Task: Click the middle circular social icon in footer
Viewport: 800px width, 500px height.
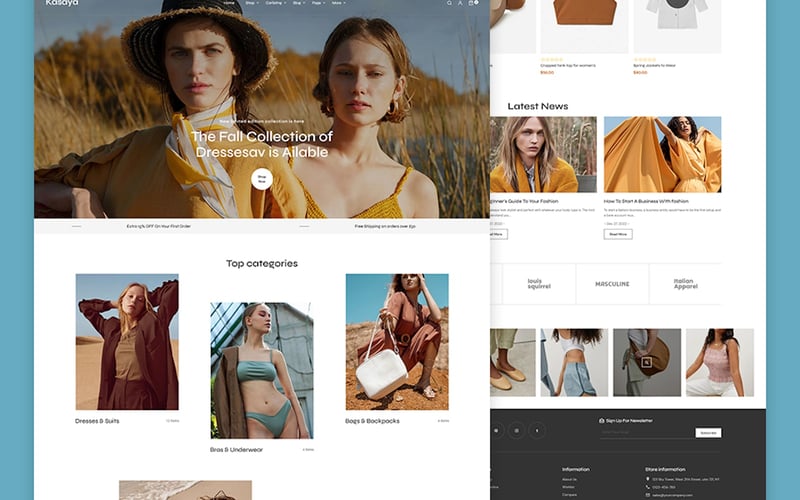Action: 516,431
